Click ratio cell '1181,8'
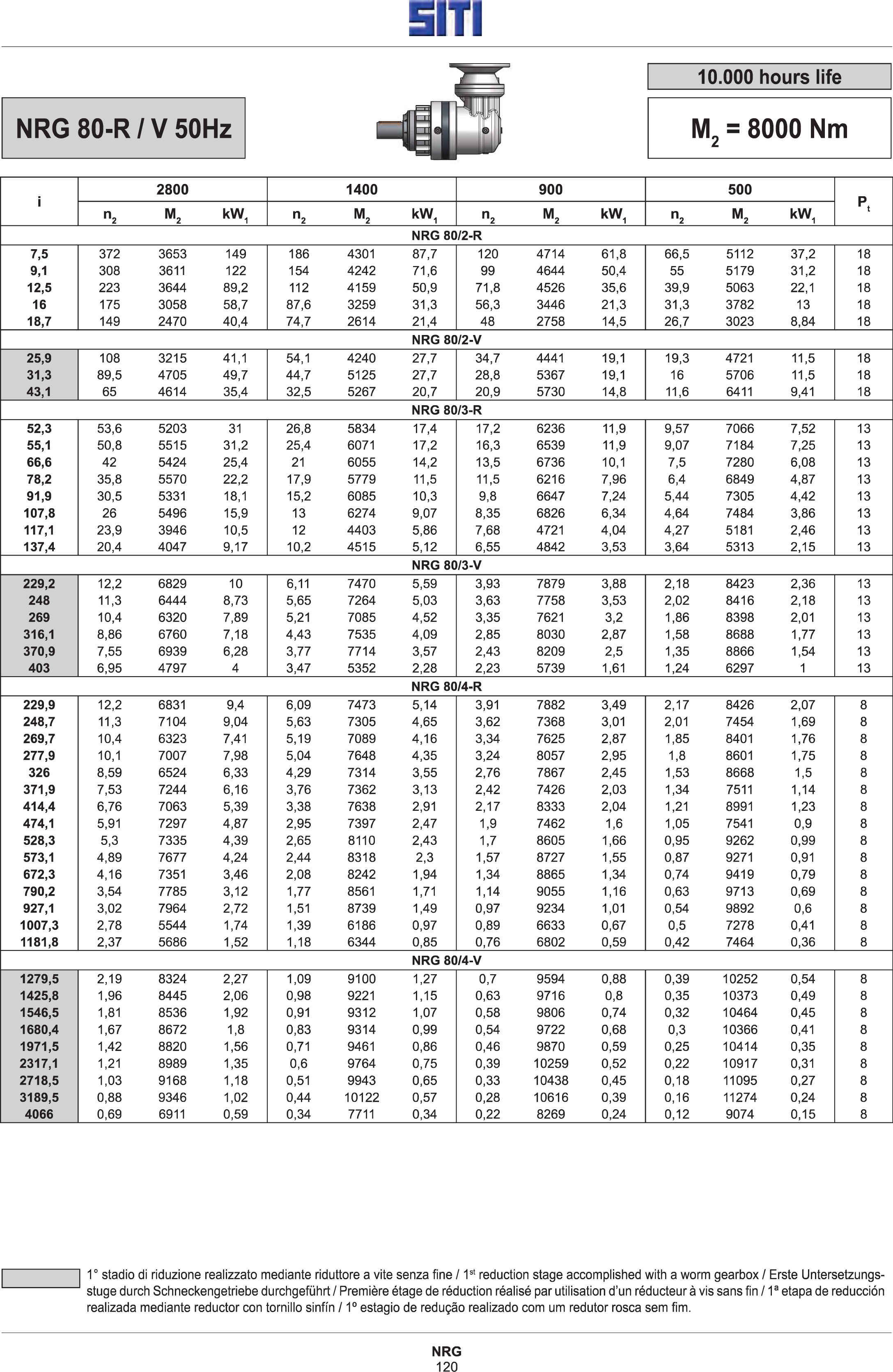 point(39,942)
